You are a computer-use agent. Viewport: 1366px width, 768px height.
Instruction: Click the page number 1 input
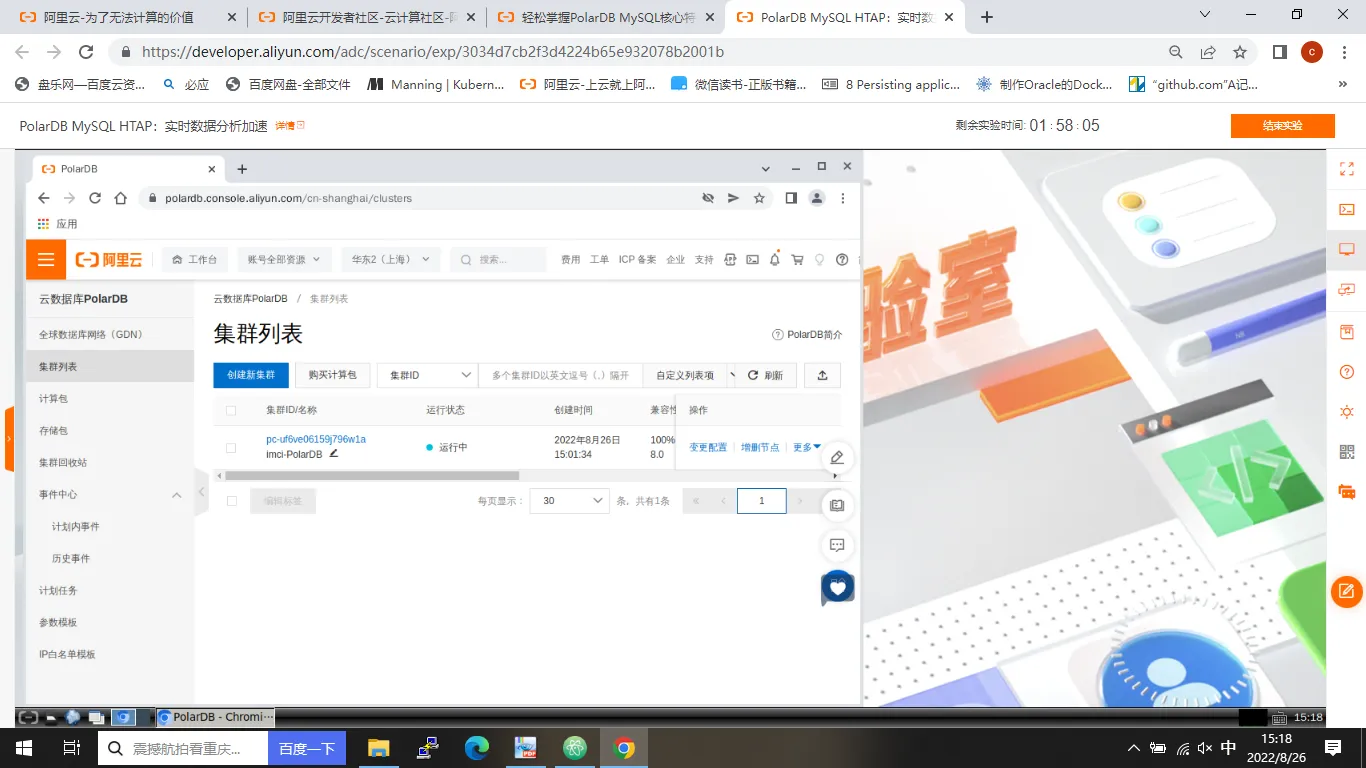tap(762, 501)
